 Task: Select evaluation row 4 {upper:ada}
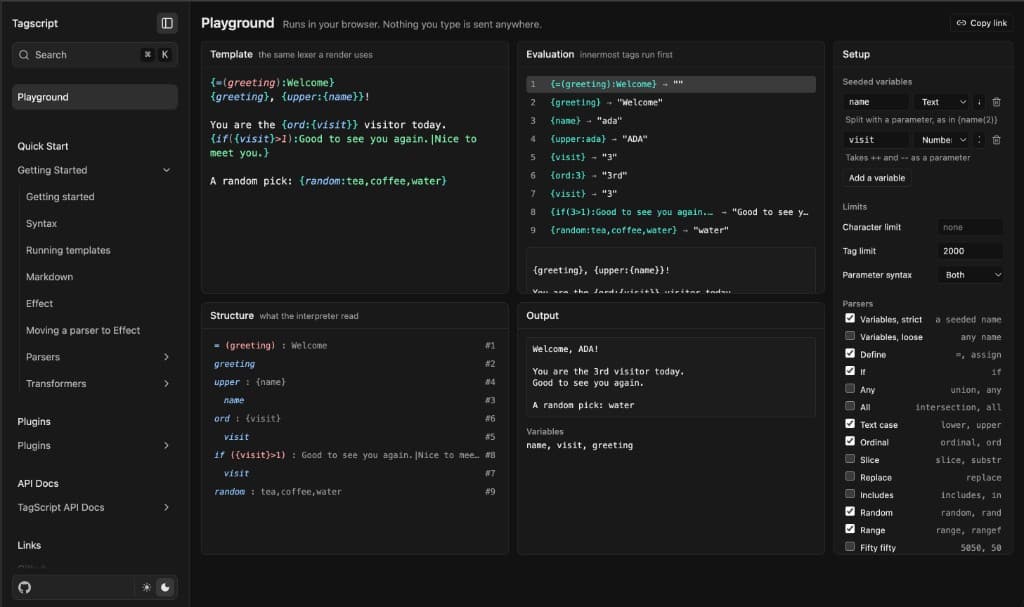click(x=671, y=139)
